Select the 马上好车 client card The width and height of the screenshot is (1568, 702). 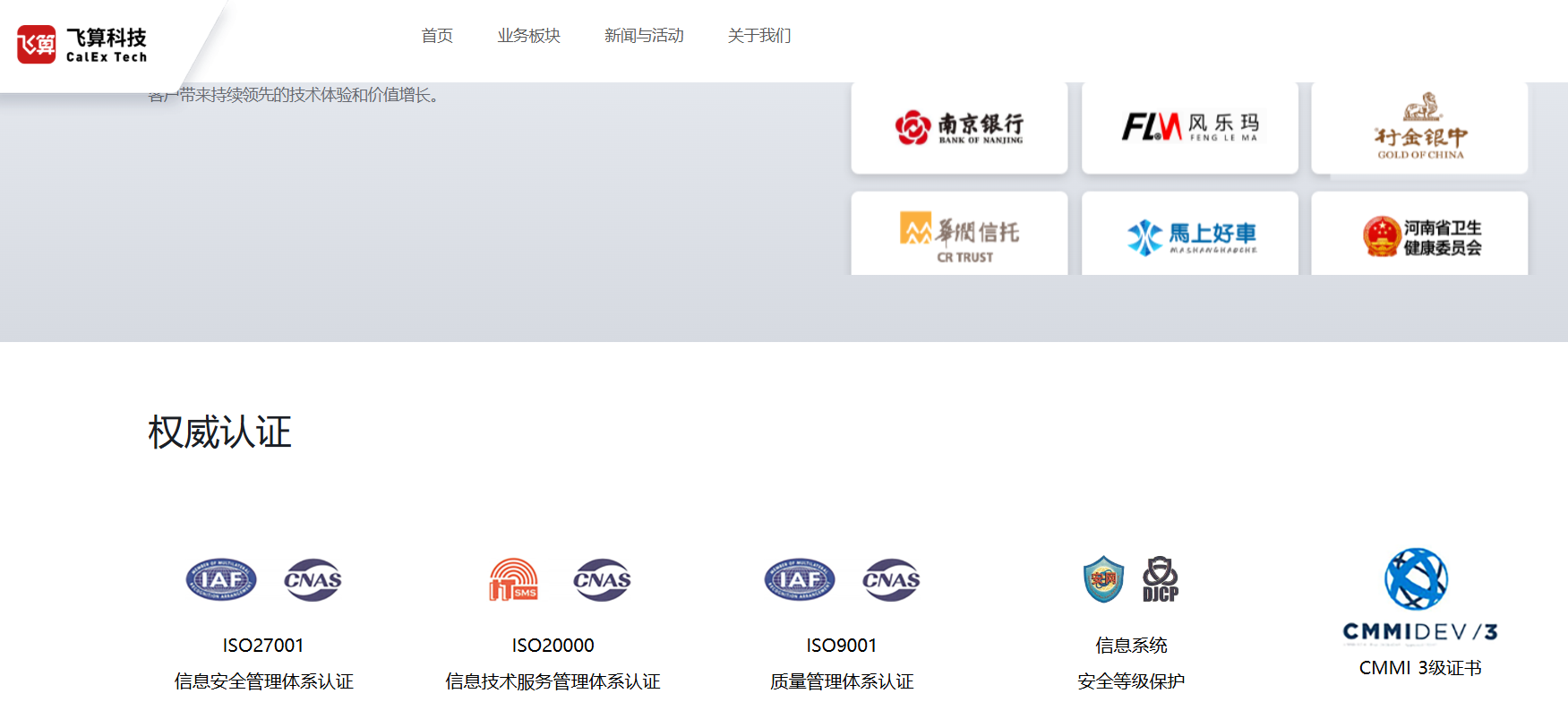coord(1190,234)
